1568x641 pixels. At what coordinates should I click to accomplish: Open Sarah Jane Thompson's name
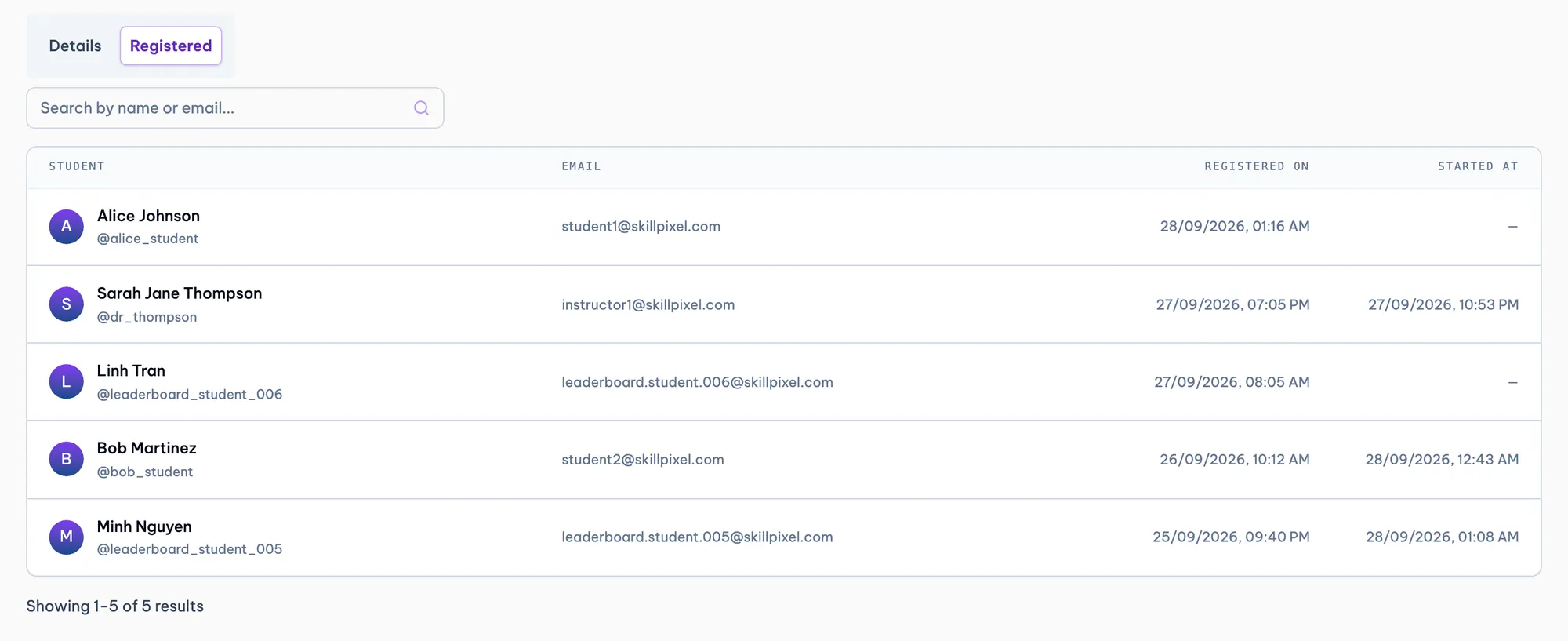180,293
